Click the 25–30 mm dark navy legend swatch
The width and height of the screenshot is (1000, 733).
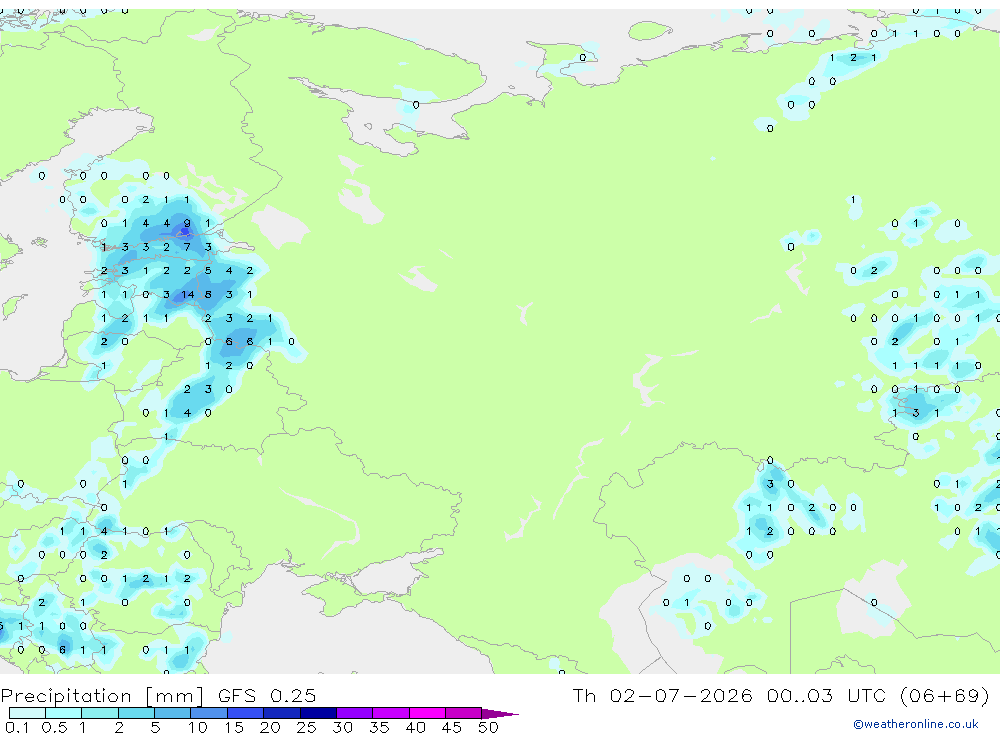(318, 713)
